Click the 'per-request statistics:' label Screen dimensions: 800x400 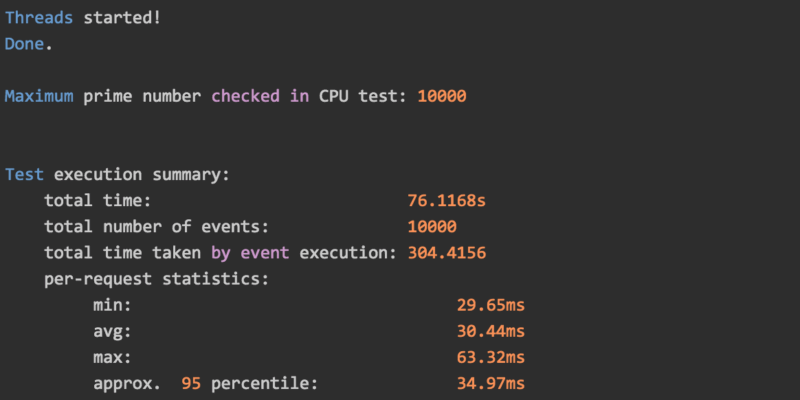(x=156, y=279)
